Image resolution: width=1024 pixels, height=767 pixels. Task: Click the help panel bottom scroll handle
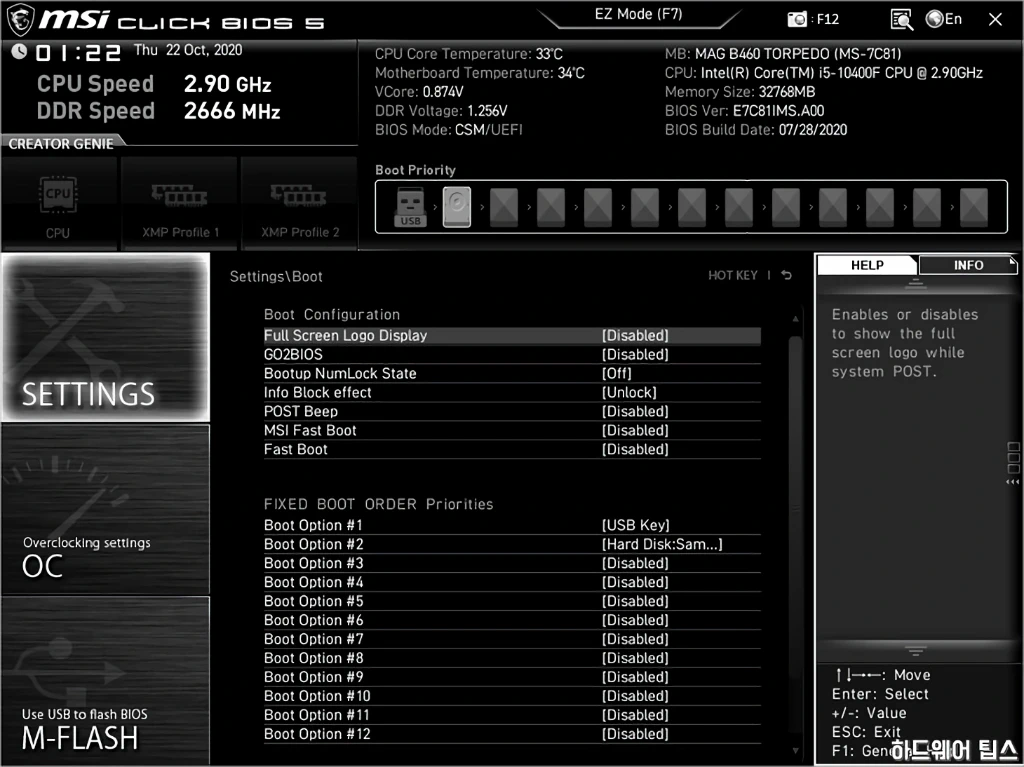coord(916,651)
